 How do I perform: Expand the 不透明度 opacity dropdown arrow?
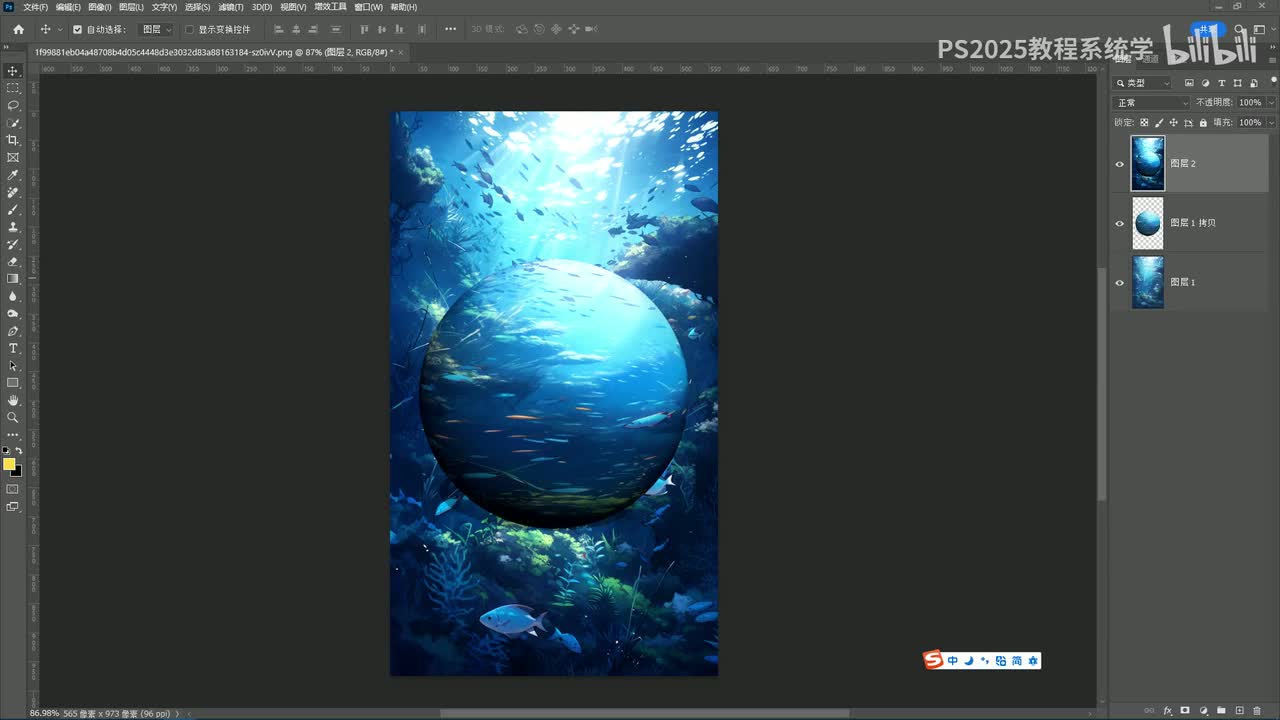(x=1271, y=103)
